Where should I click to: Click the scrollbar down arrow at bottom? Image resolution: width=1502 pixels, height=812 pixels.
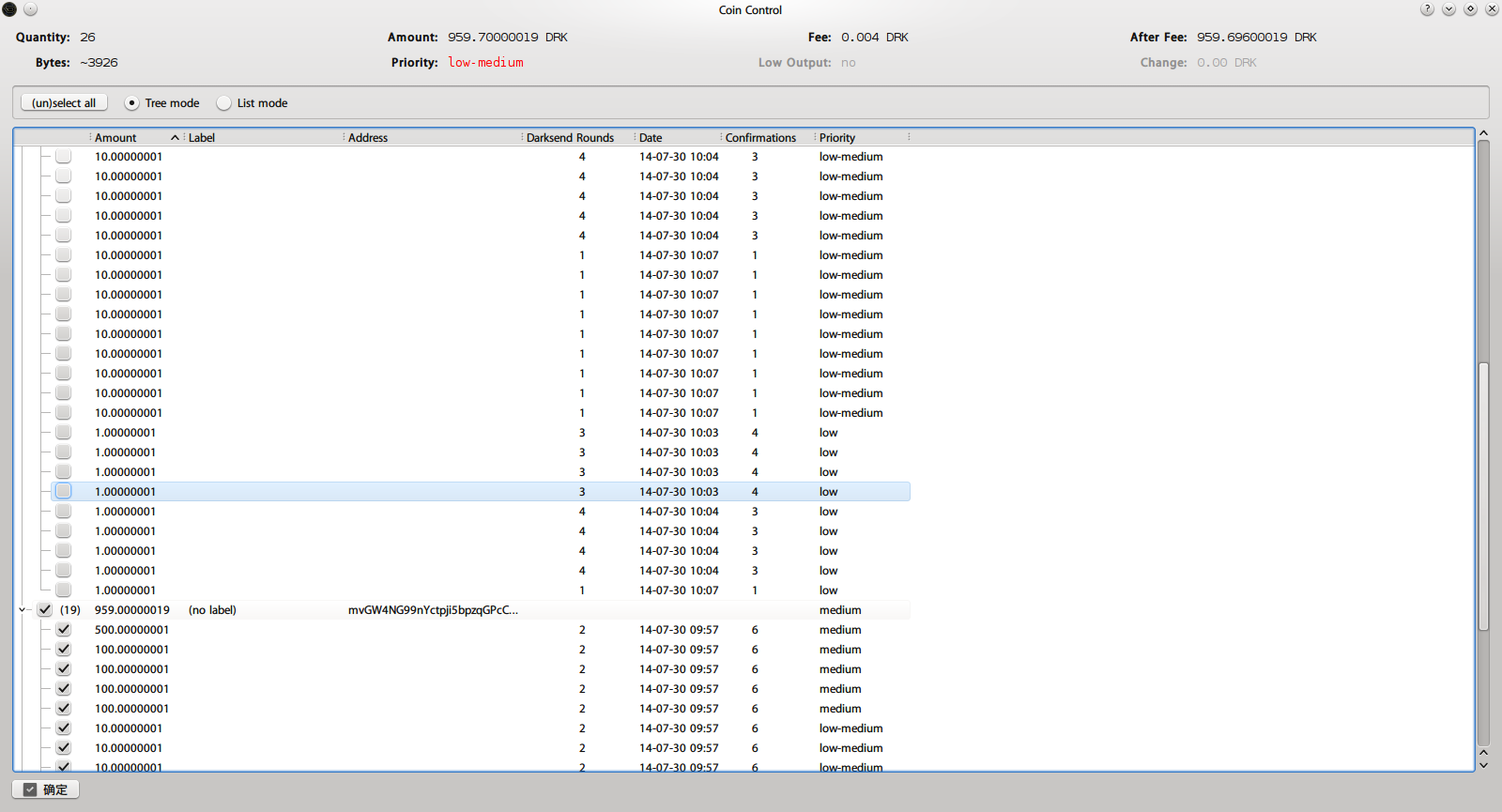pos(1483,765)
